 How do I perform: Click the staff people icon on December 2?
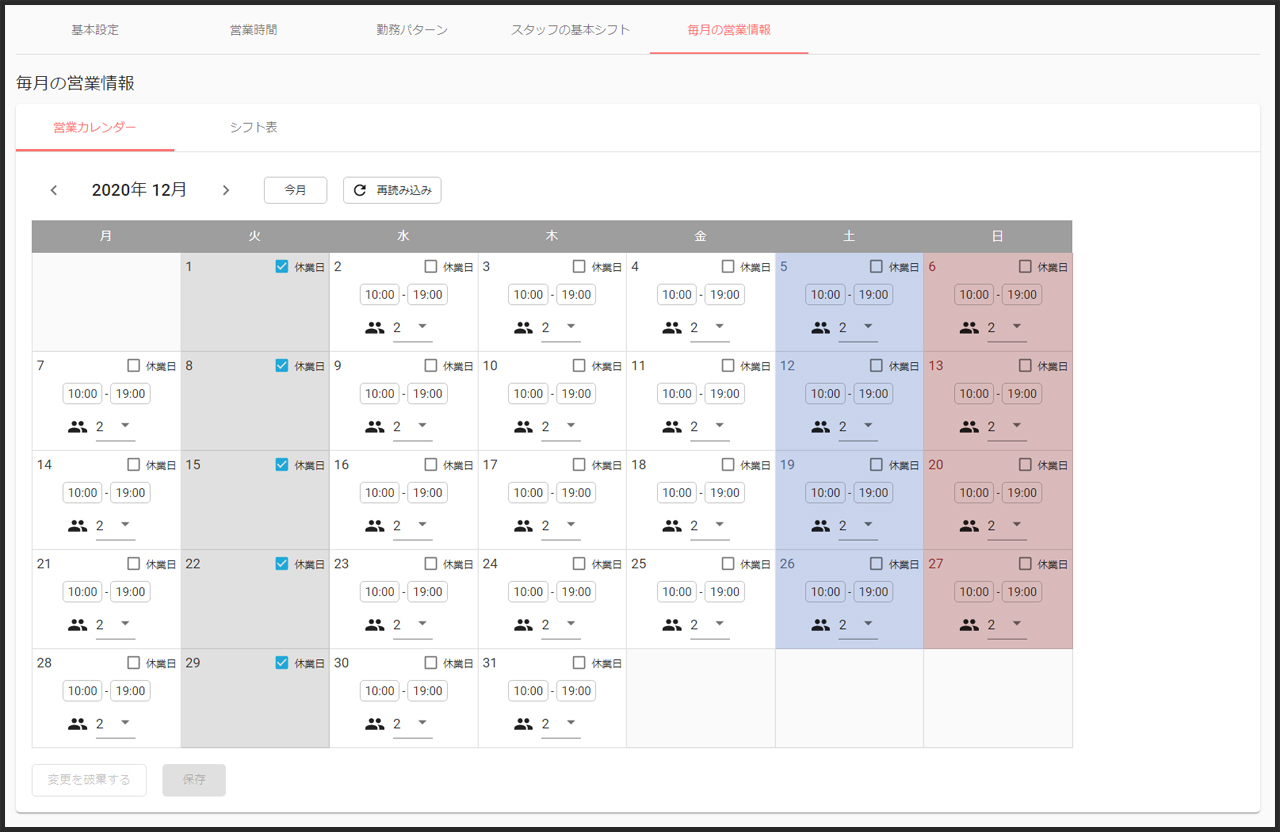(375, 327)
